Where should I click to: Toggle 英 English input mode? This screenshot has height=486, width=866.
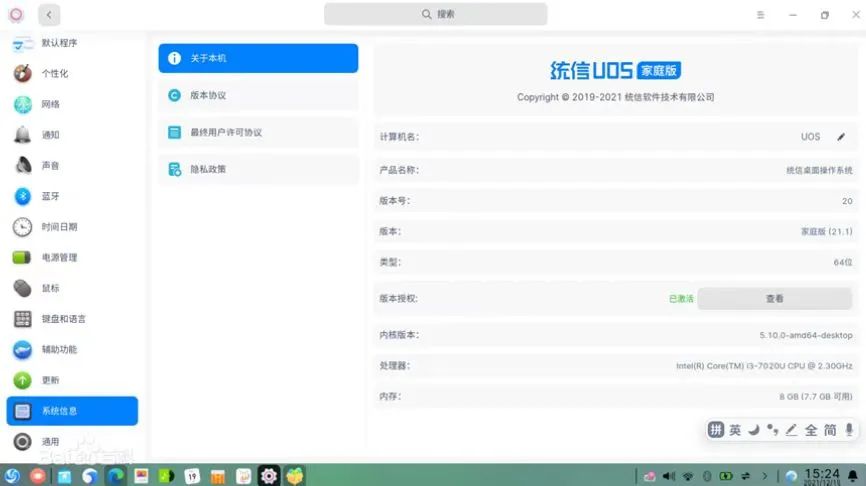coord(735,430)
